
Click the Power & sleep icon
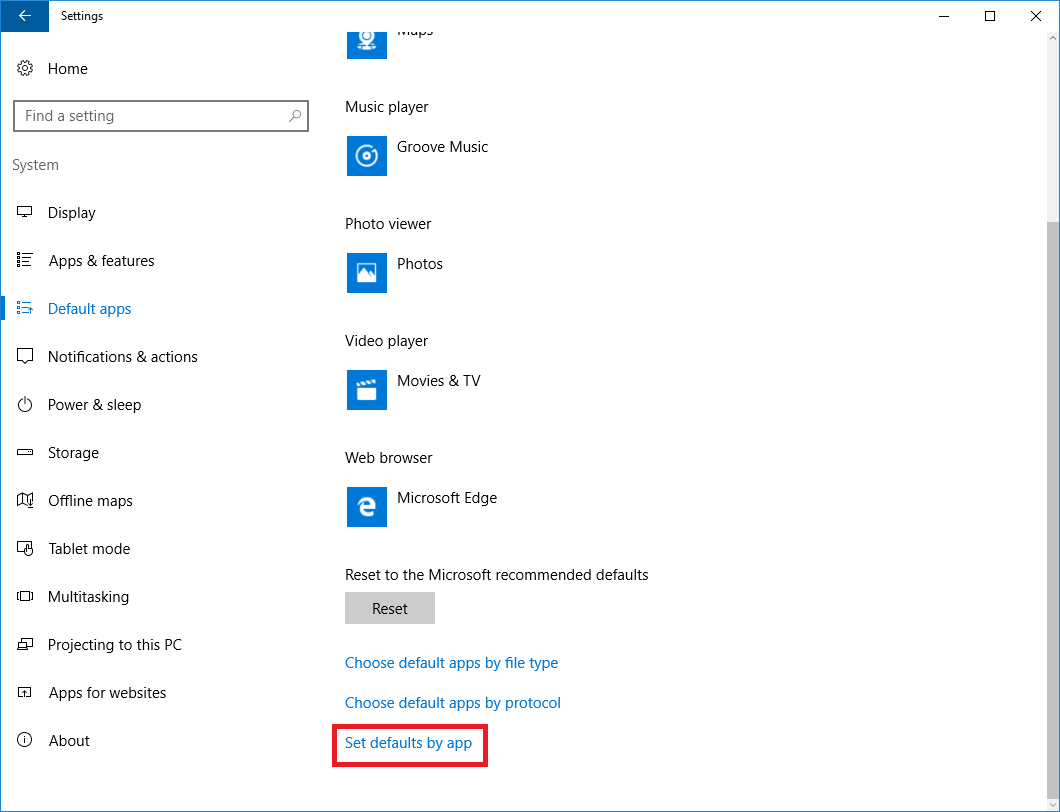tap(25, 404)
